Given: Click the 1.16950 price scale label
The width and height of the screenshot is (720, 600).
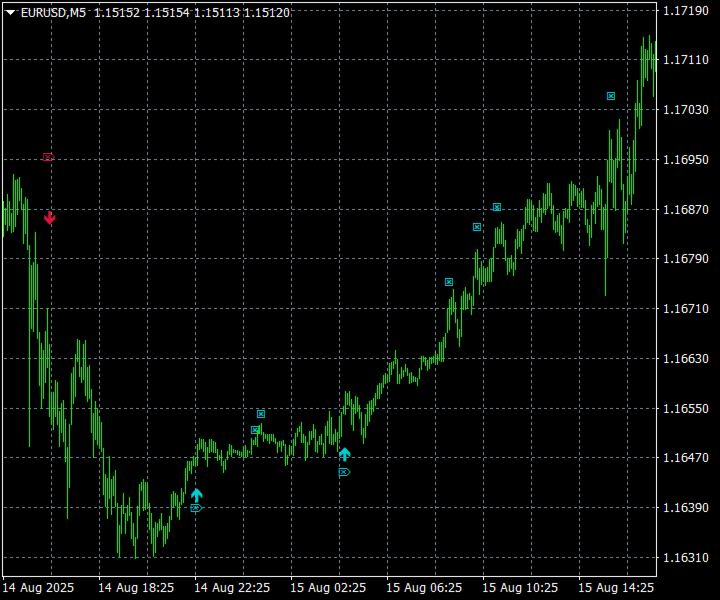Looking at the screenshot, I should (x=686, y=160).
